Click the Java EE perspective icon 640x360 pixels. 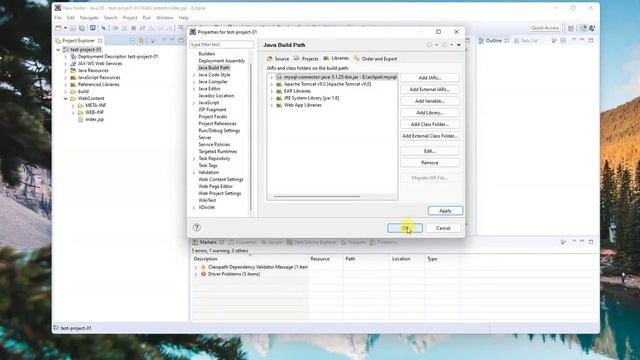(x=583, y=28)
